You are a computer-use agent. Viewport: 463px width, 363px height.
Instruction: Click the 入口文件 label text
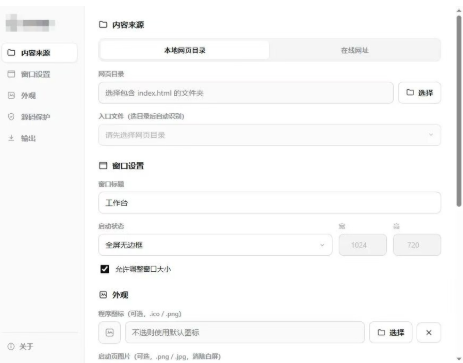point(141,116)
